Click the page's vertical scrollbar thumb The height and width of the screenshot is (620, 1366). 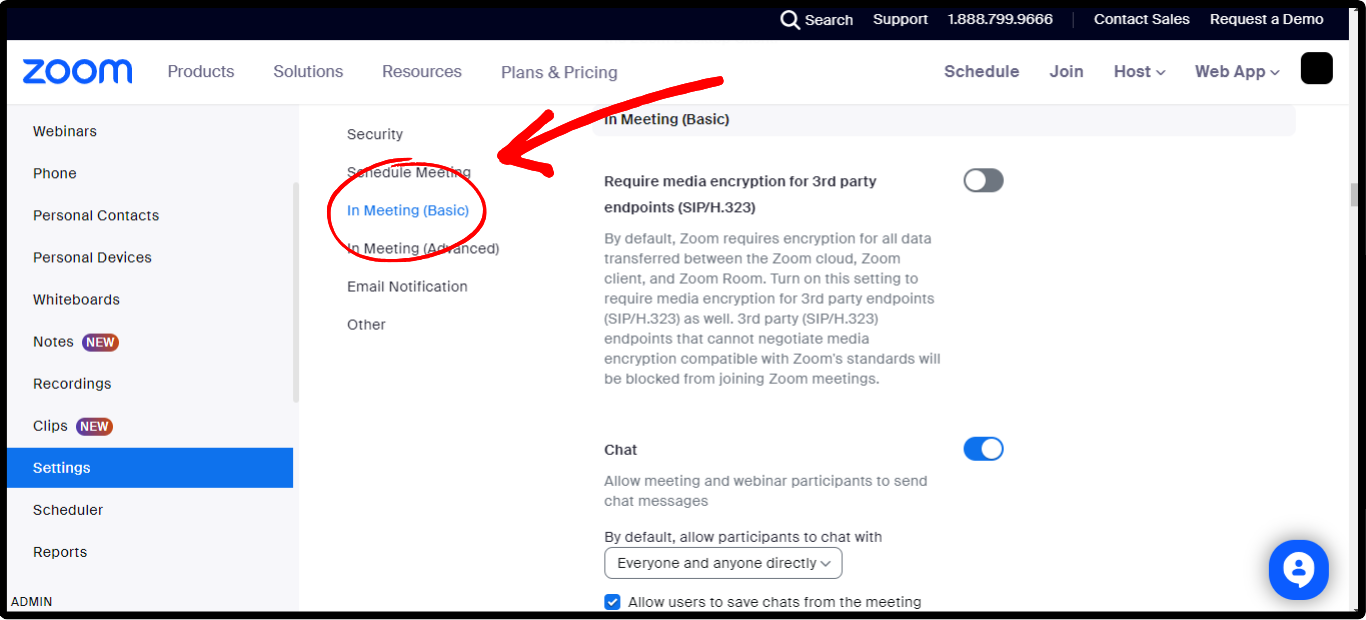pyautogui.click(x=1355, y=194)
